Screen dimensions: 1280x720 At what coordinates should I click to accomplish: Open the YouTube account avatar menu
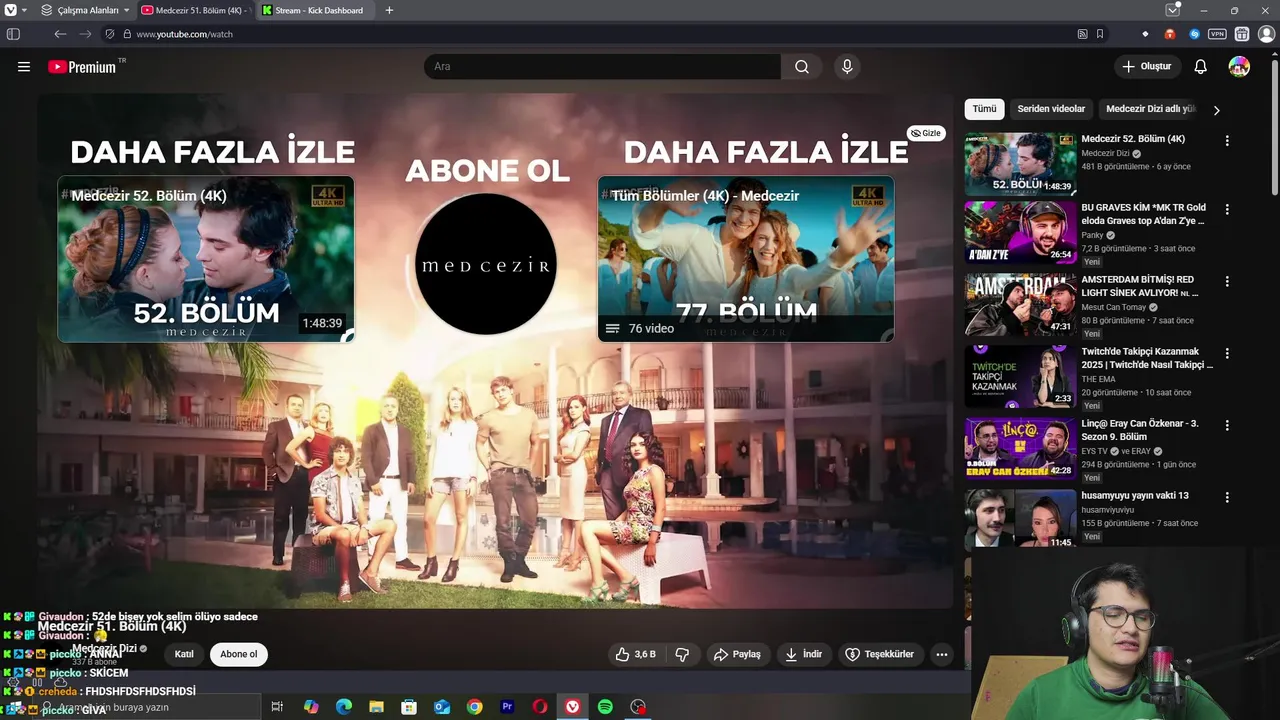(x=1239, y=67)
